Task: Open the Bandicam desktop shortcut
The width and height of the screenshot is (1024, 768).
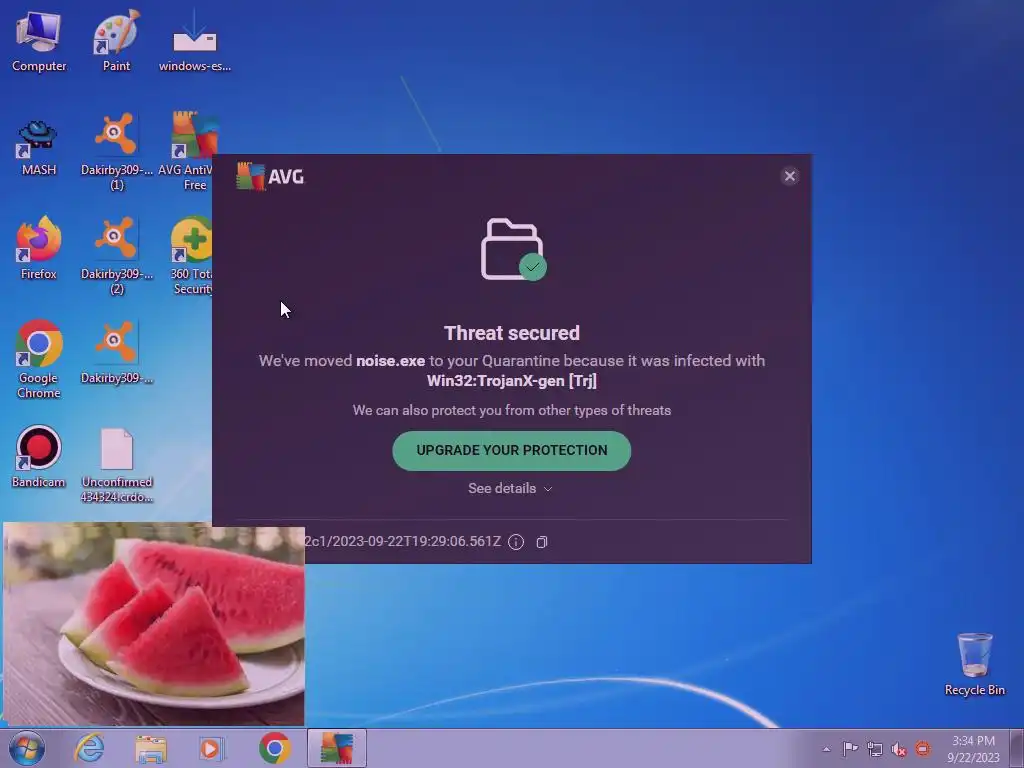Action: 39,457
